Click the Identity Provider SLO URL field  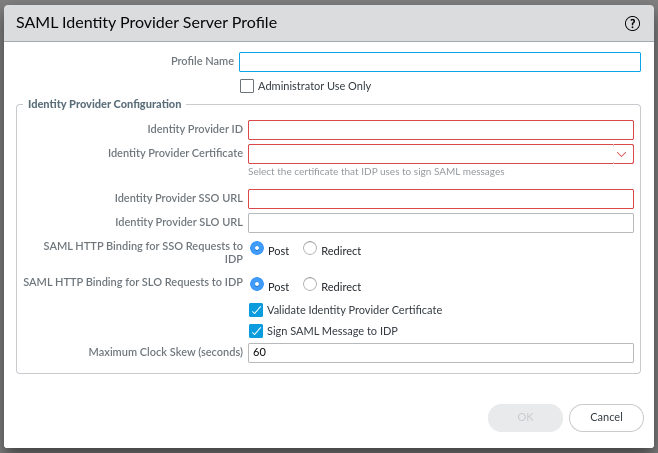(441, 223)
